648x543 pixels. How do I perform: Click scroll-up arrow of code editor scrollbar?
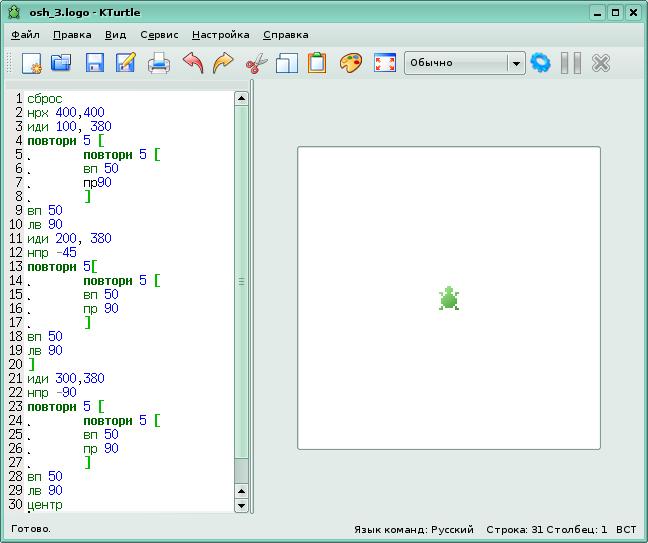[241, 98]
